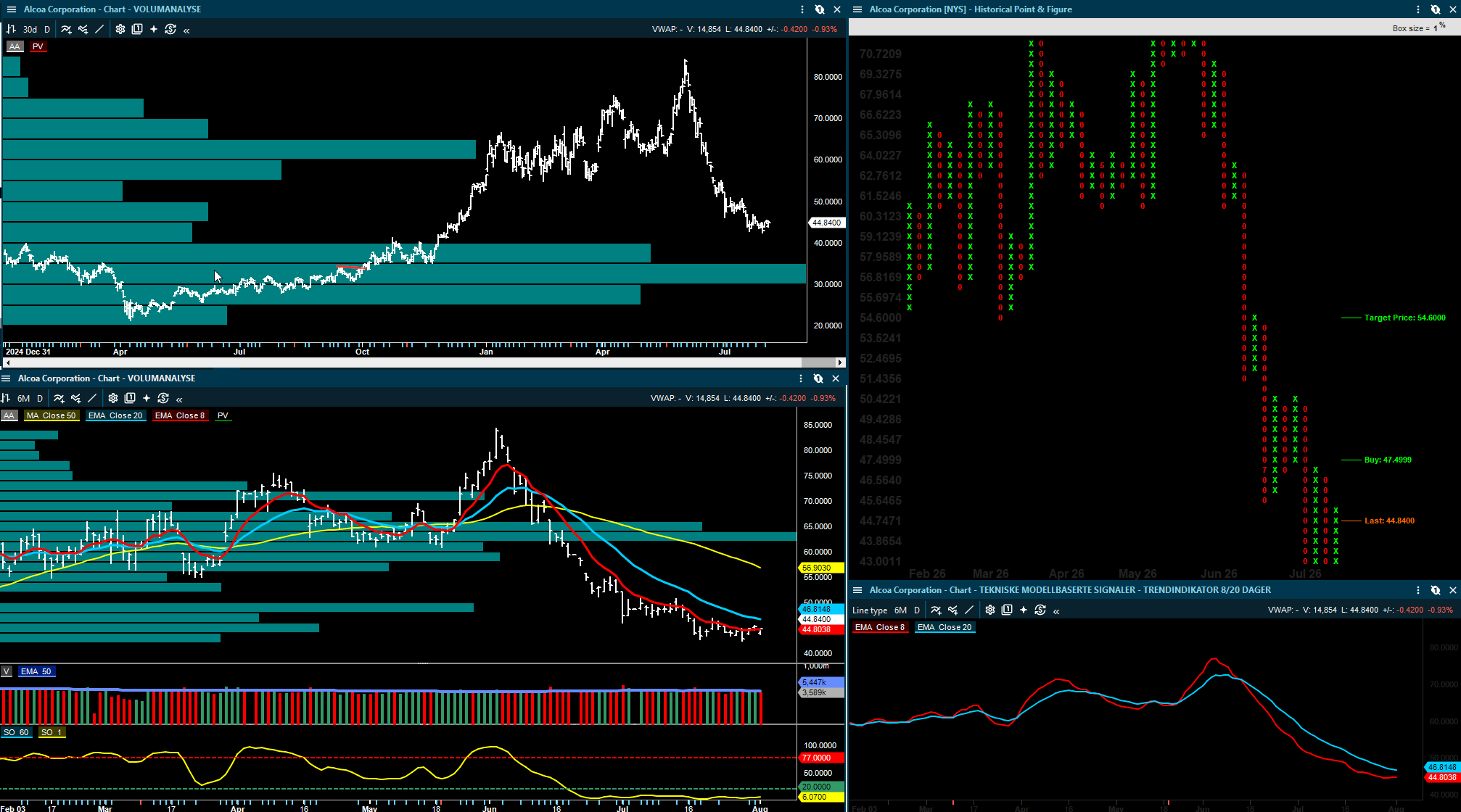Toggle EMA Close 20 legend in 6M volume chart
This screenshot has width=1461, height=812.
point(115,415)
